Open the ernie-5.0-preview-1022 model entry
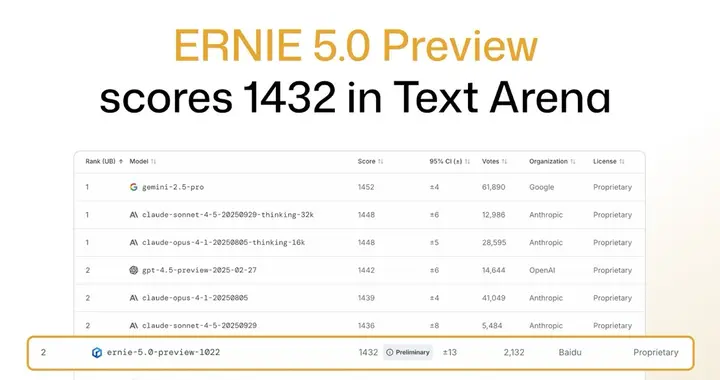Screen dimensions: 720x380 (163, 352)
